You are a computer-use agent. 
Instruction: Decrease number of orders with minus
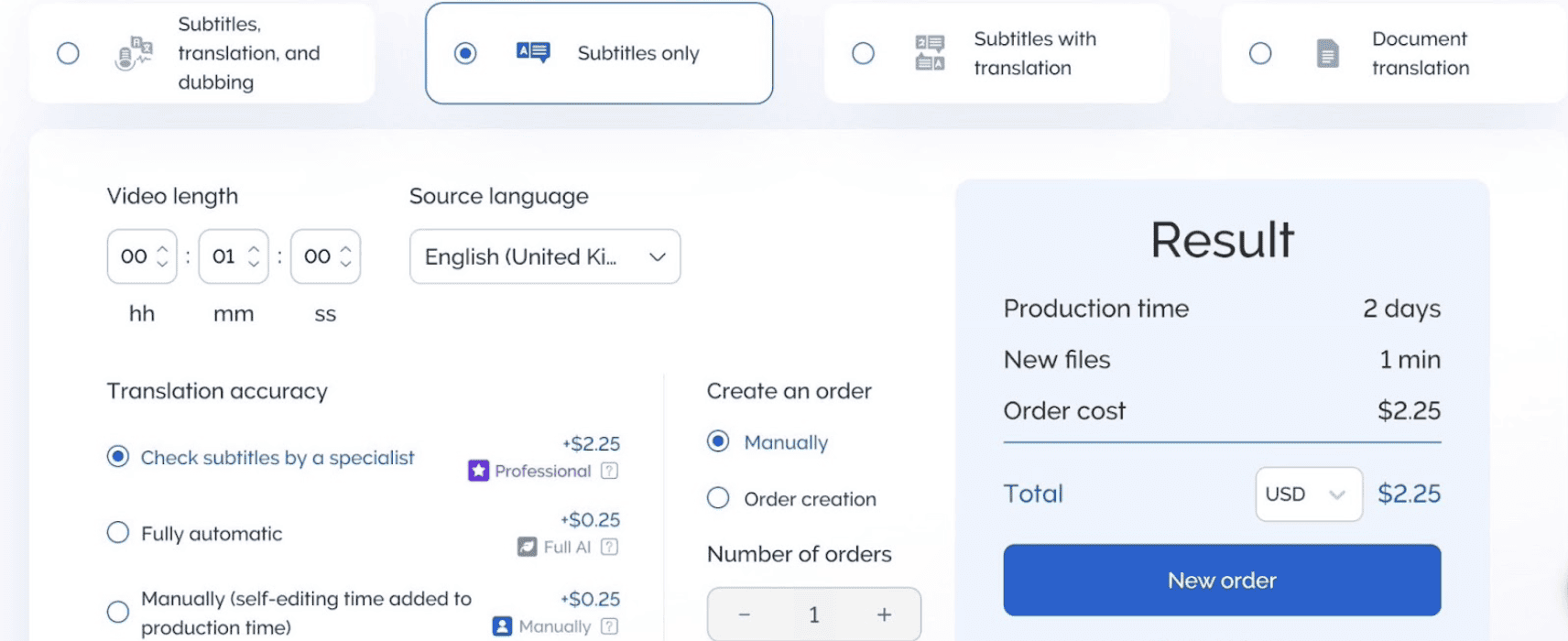(744, 614)
